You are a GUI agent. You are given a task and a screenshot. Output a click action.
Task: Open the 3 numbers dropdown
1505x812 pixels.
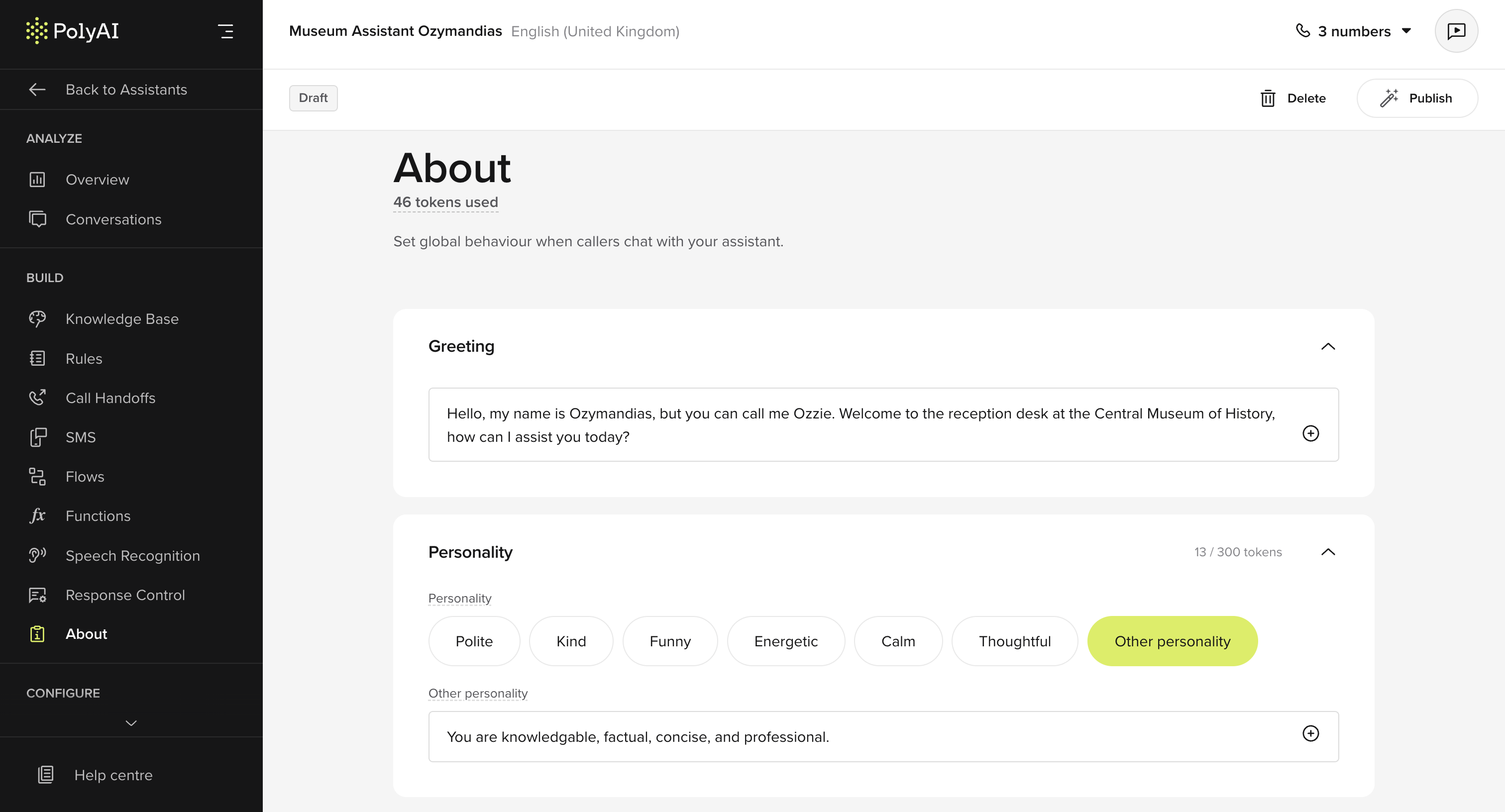pyautogui.click(x=1353, y=31)
